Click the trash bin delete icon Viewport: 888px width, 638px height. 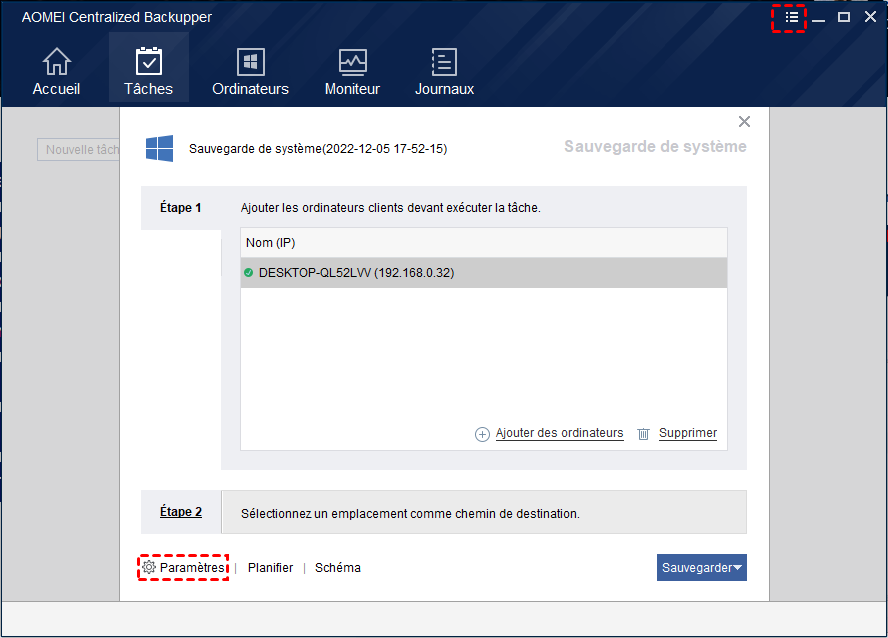point(643,434)
